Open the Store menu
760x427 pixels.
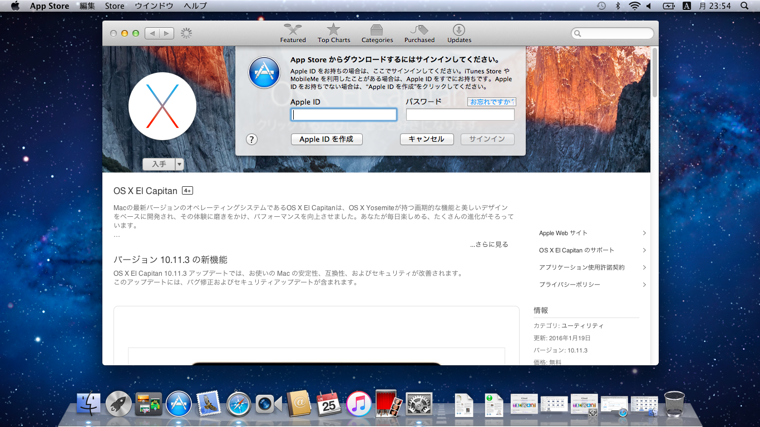[114, 6]
